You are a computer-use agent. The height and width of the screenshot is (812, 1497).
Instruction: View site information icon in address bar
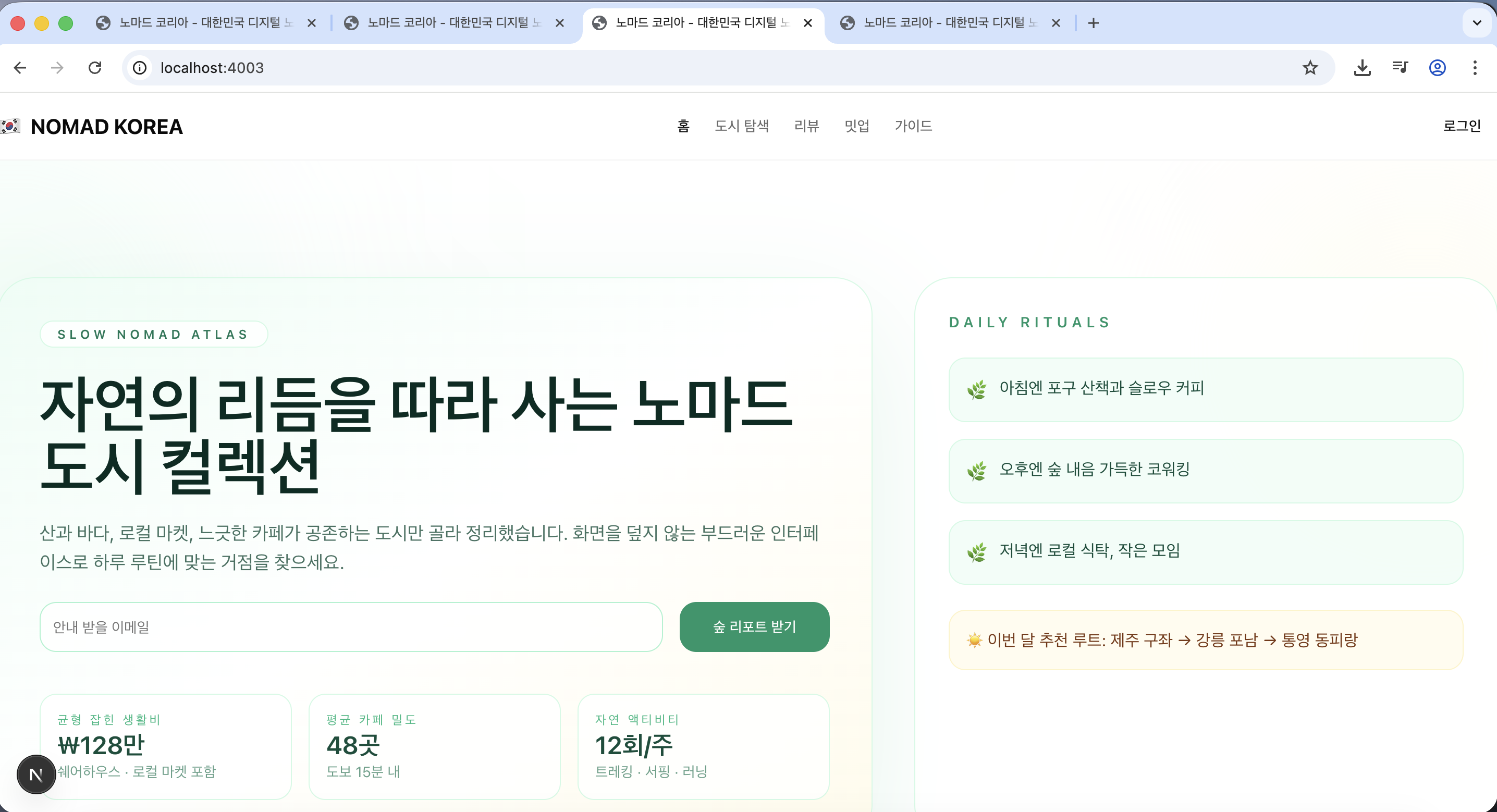140,68
